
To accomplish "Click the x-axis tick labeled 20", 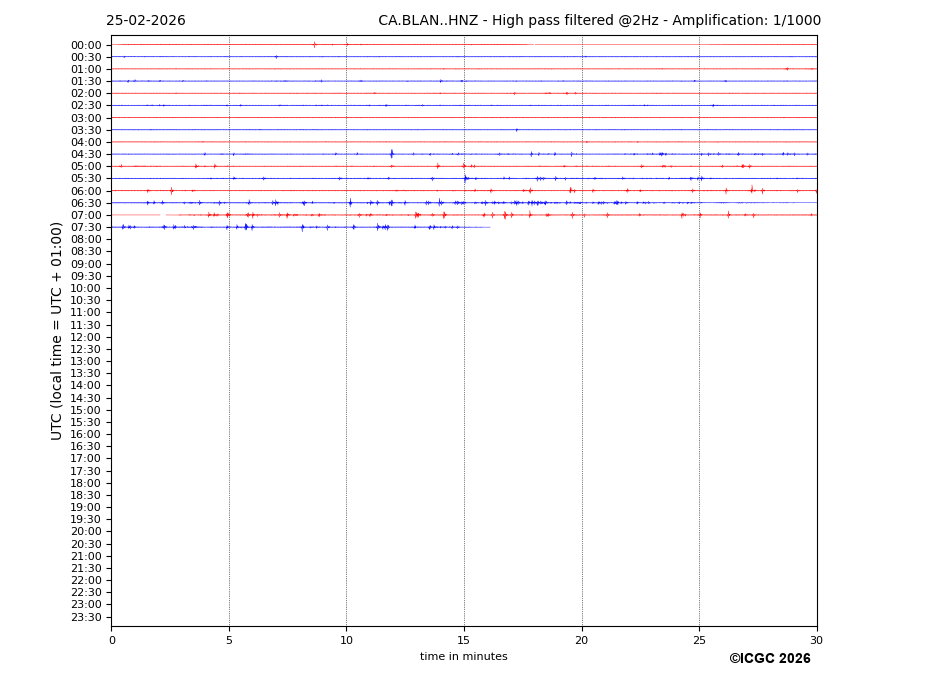I will (x=582, y=640).
